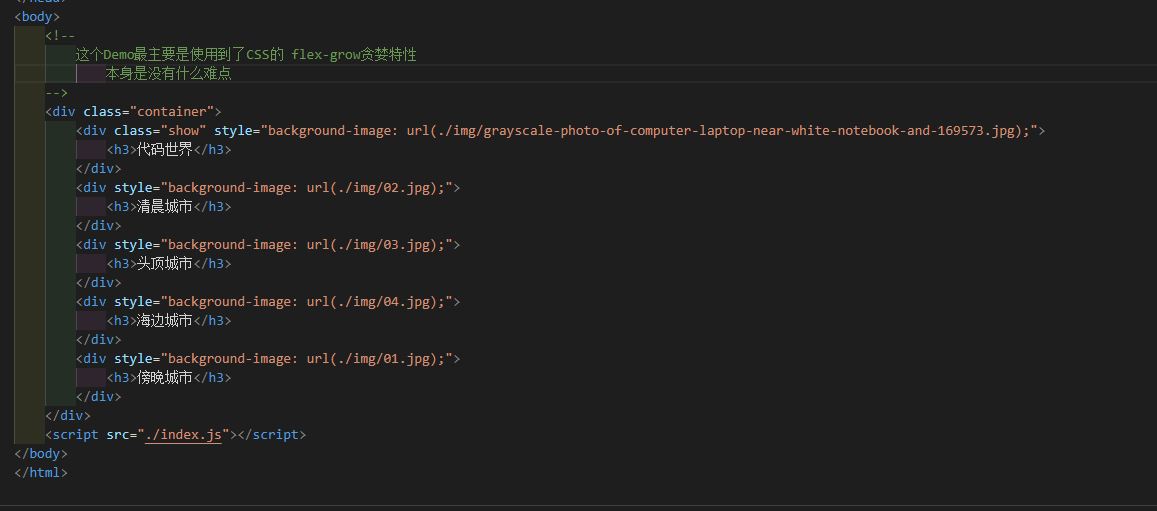1157x511 pixels.
Task: Click the heading text 清晨城市
Action: point(165,206)
